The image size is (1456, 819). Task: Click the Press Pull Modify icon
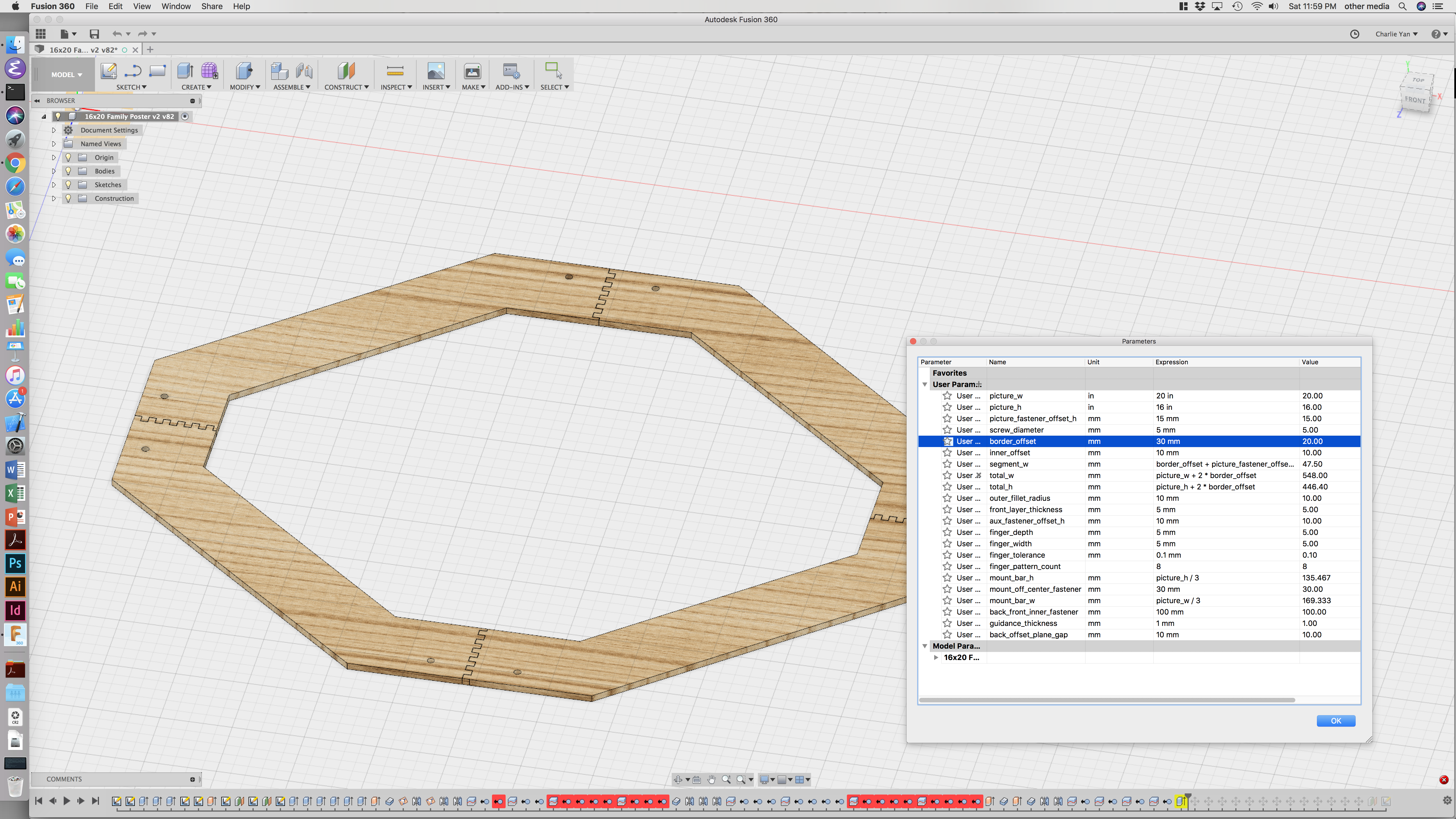244,71
